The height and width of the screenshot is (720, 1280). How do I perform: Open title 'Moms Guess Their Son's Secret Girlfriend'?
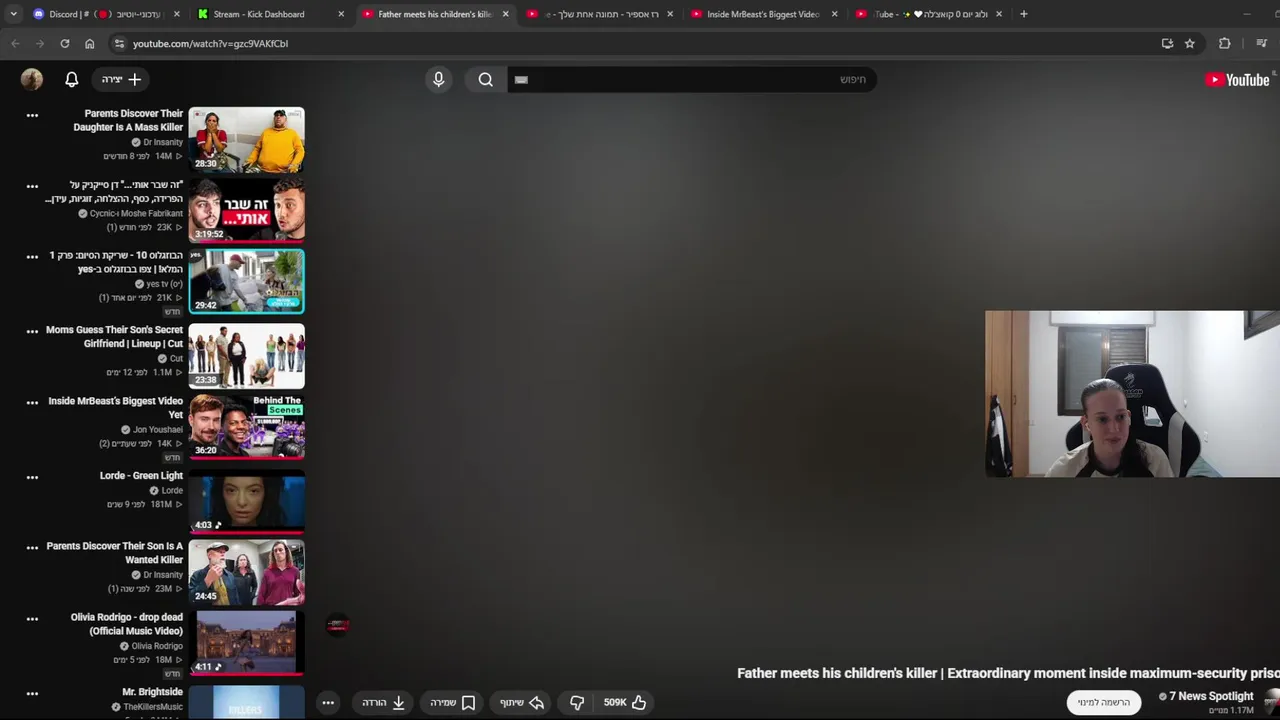114,337
